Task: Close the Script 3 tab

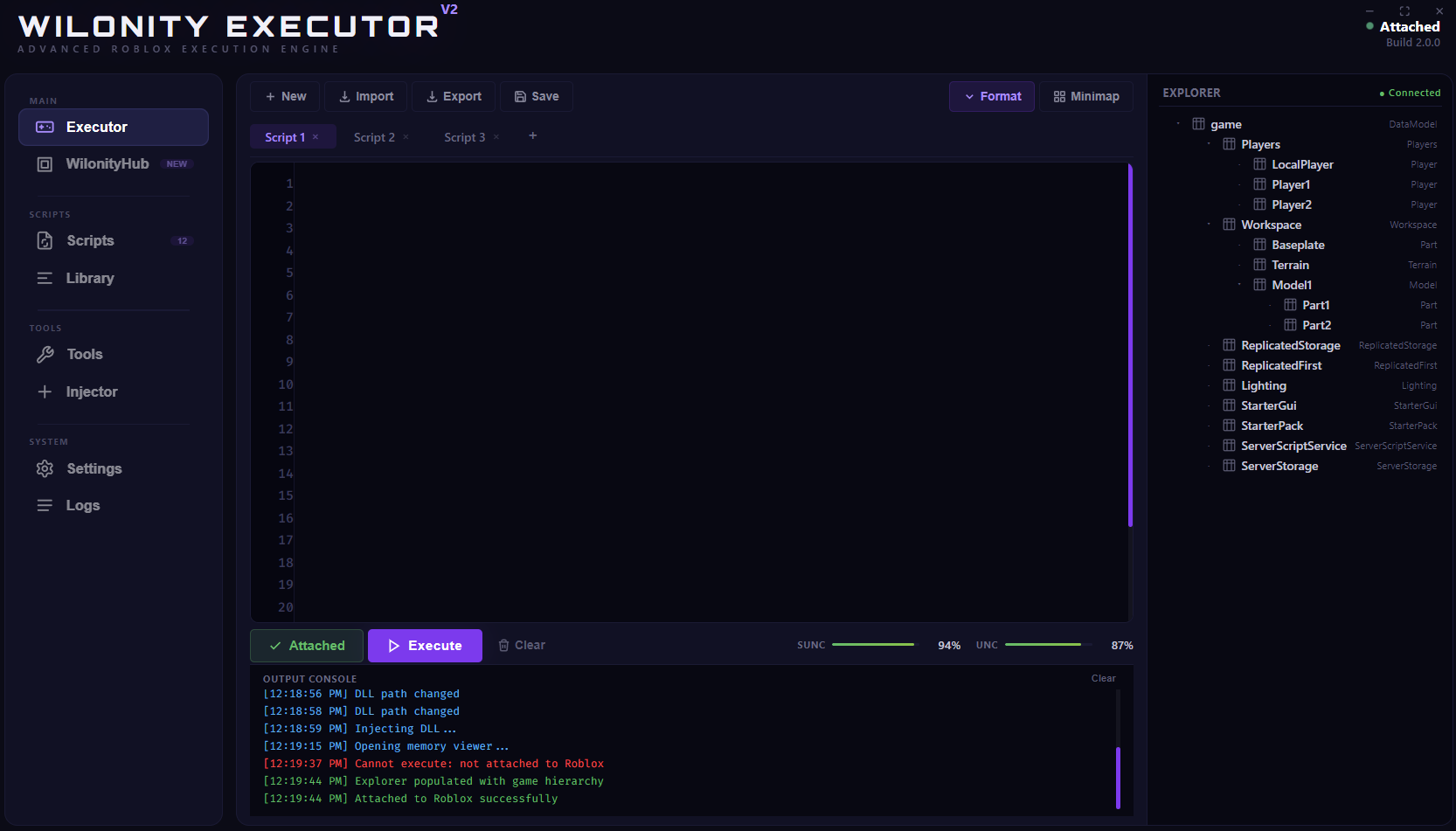Action: click(496, 137)
